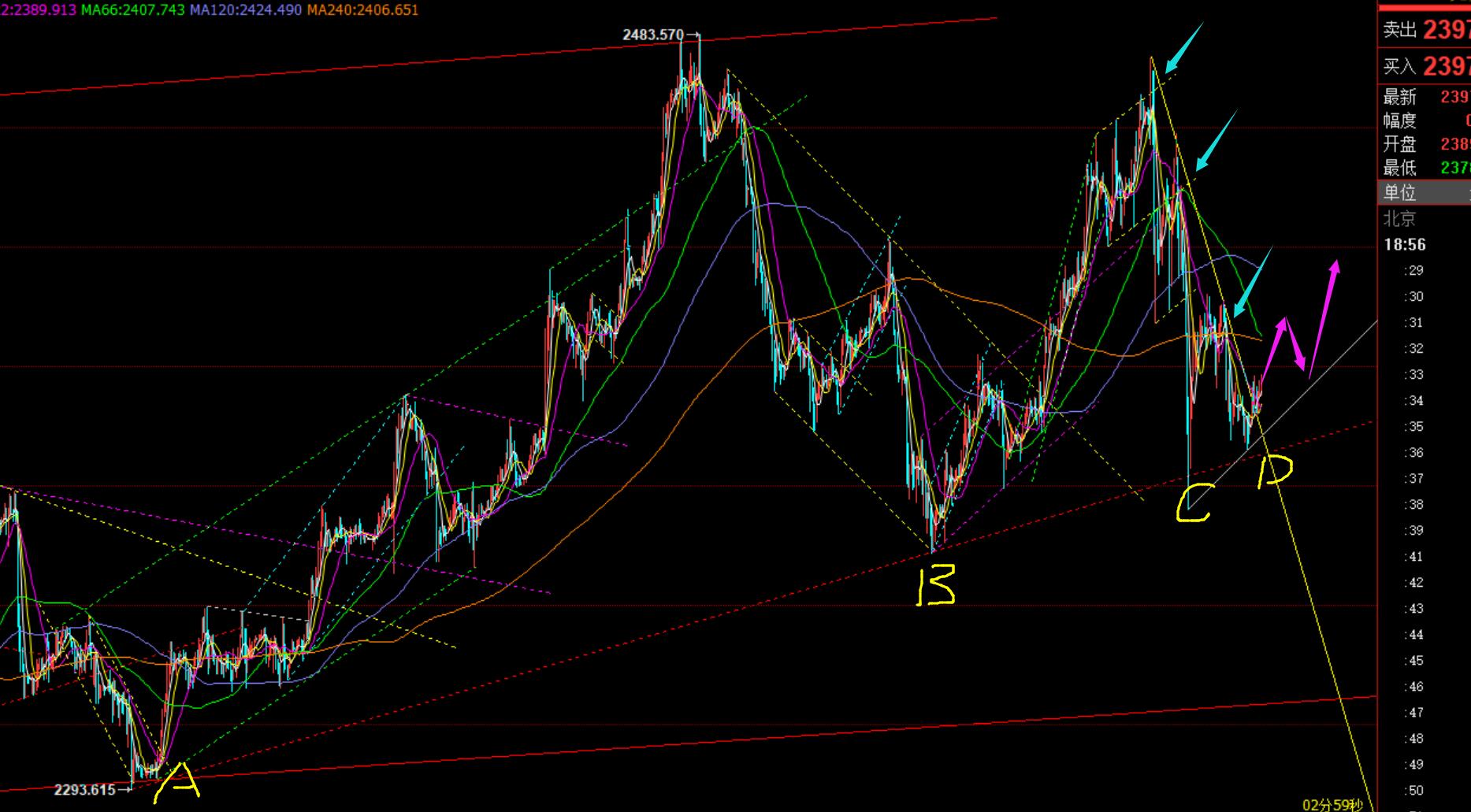Click the 2293.615 low price label
This screenshot has width=1471, height=812.
pos(85,789)
